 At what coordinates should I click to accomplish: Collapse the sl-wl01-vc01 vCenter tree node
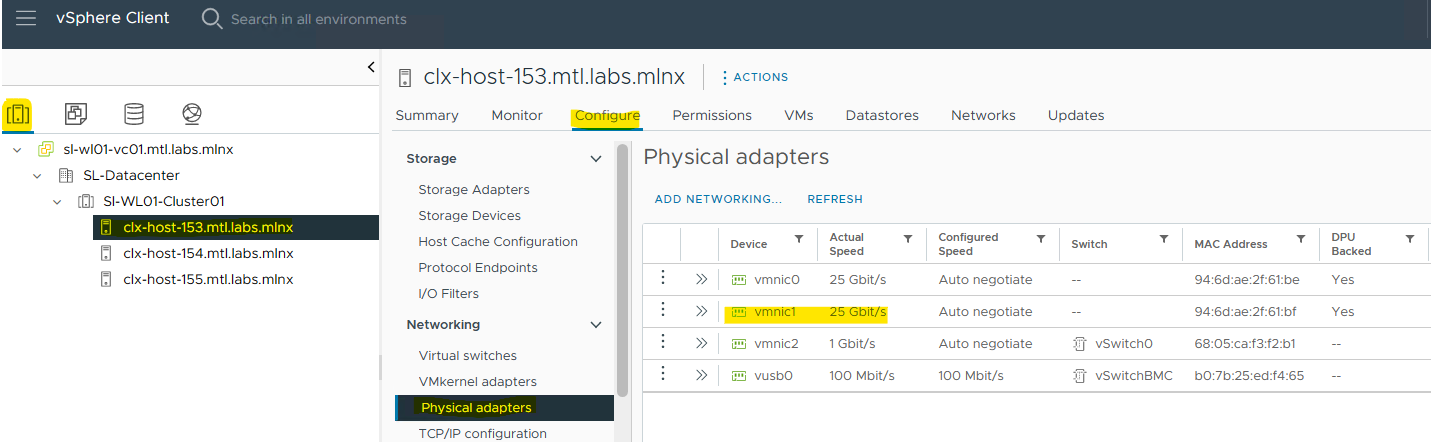coord(17,149)
